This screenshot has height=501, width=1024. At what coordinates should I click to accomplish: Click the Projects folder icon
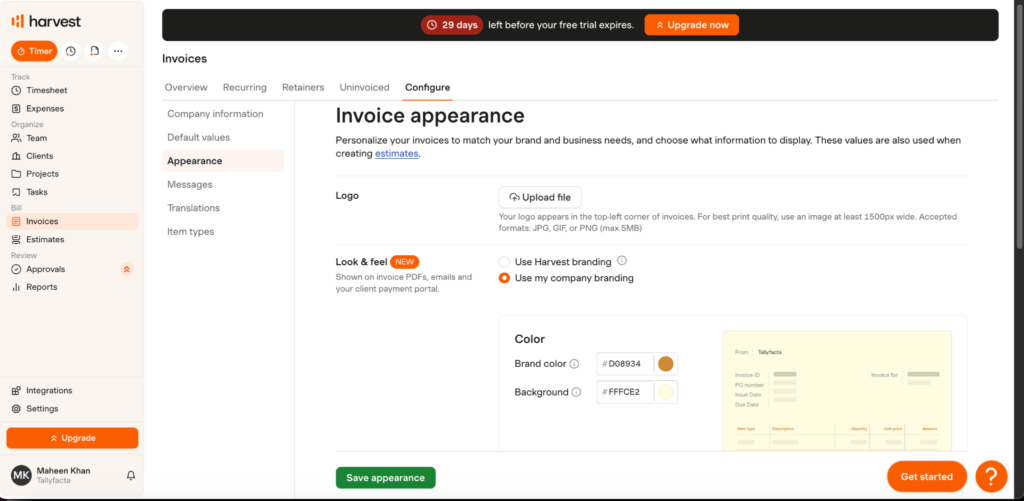point(16,174)
